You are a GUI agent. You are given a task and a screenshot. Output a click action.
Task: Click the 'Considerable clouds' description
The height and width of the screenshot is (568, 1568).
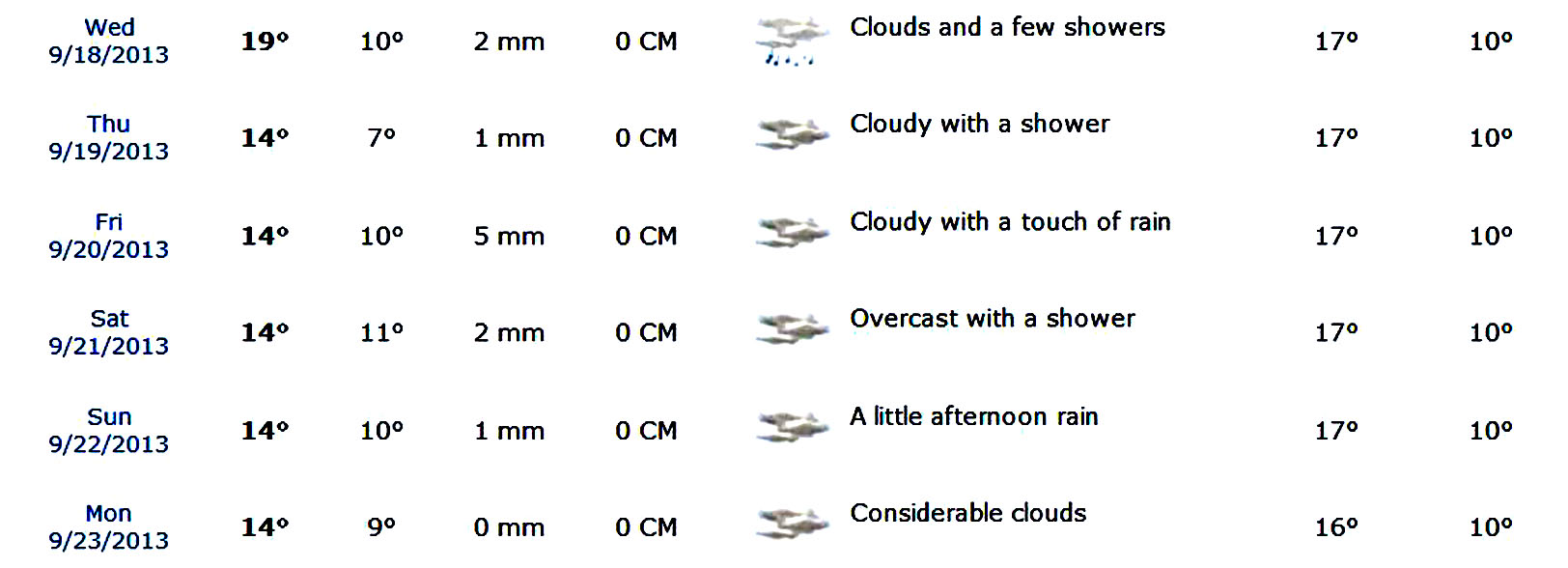[x=968, y=513]
